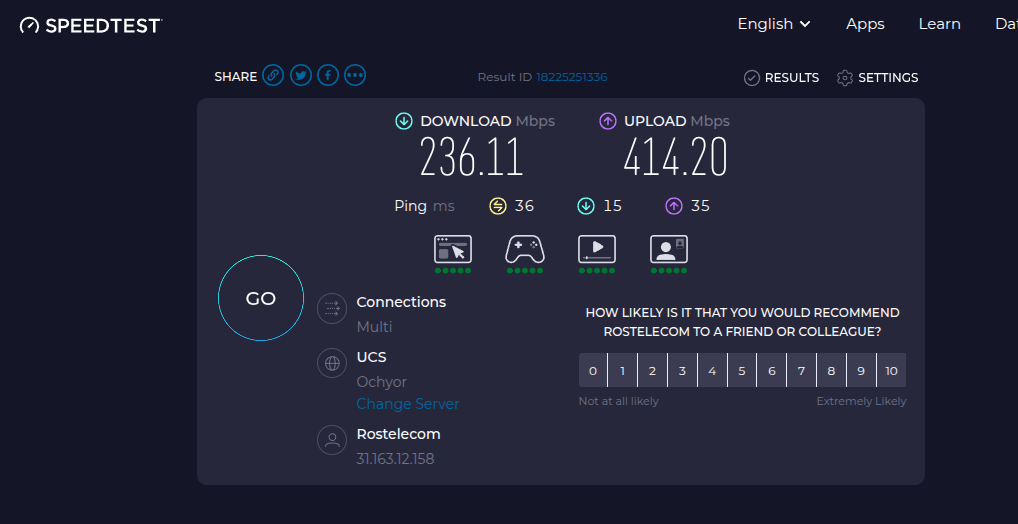Click the idle ping value 36
Screen dimensions: 1018x524
(x=524, y=206)
